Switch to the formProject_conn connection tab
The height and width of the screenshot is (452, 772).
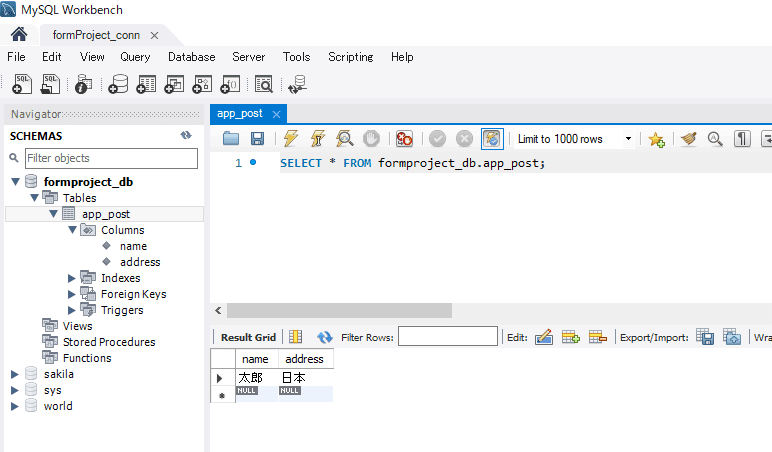(96, 35)
